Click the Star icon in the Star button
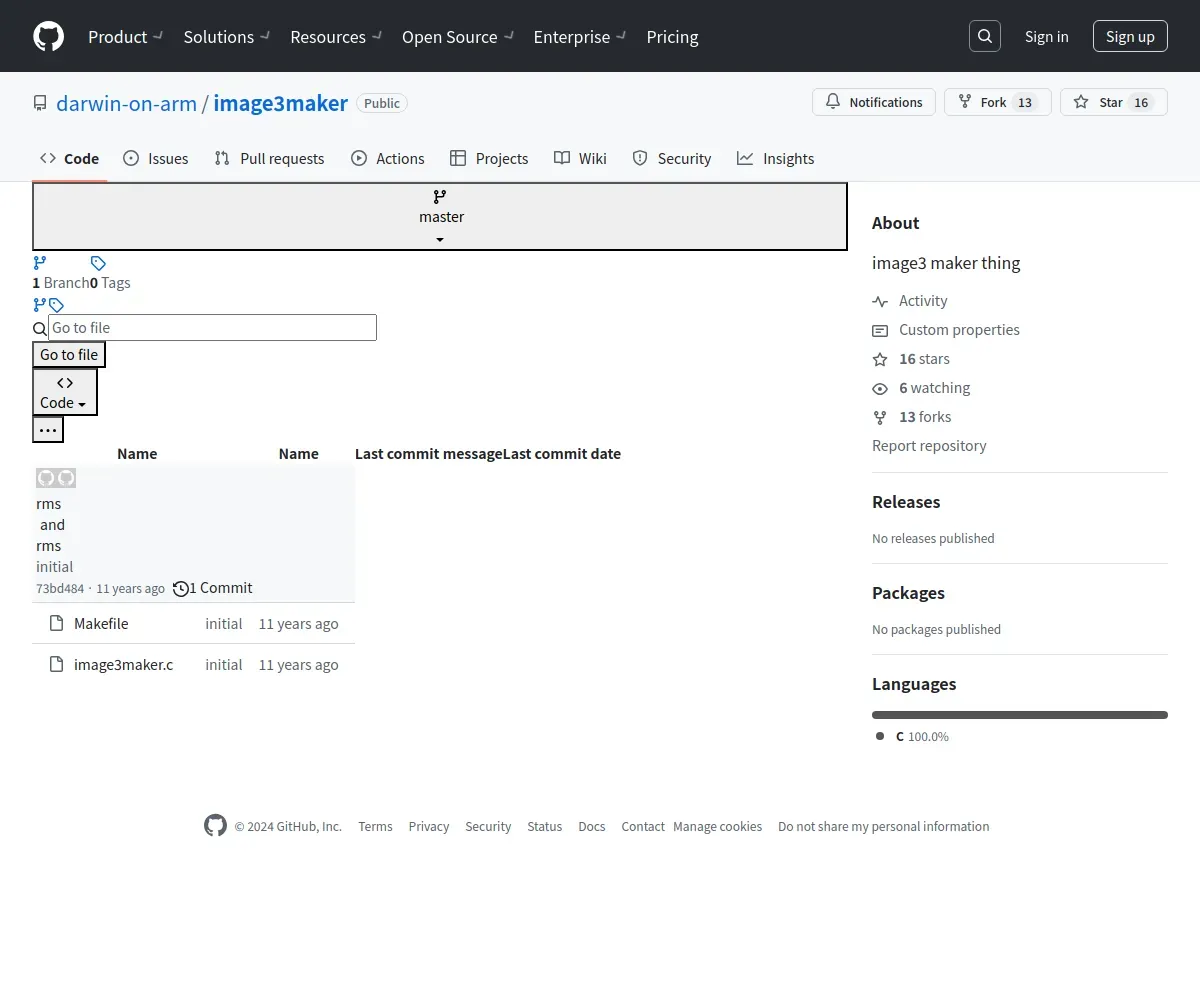1200x1000 pixels. (x=1081, y=102)
